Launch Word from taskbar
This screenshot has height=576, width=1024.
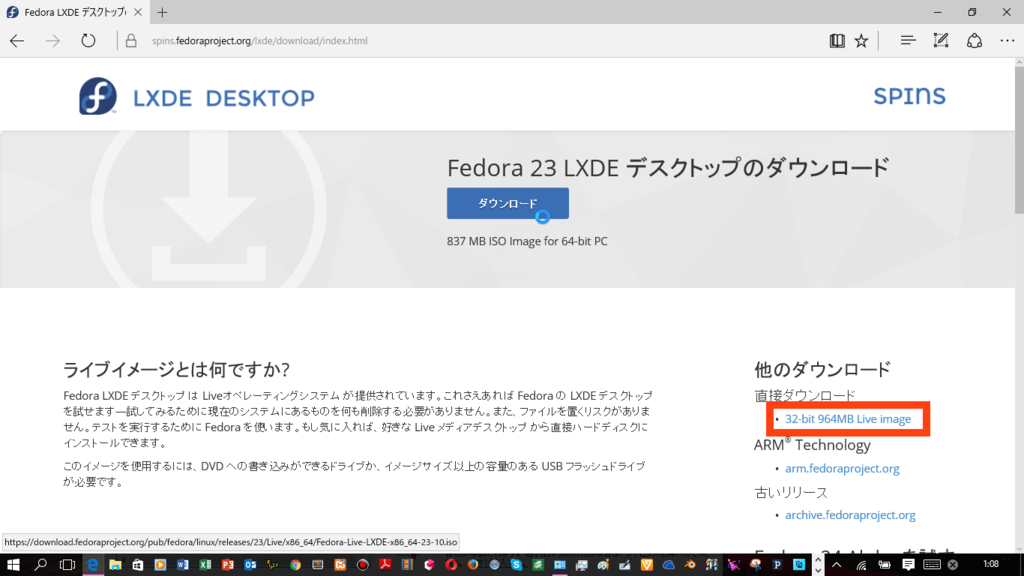tap(182, 565)
